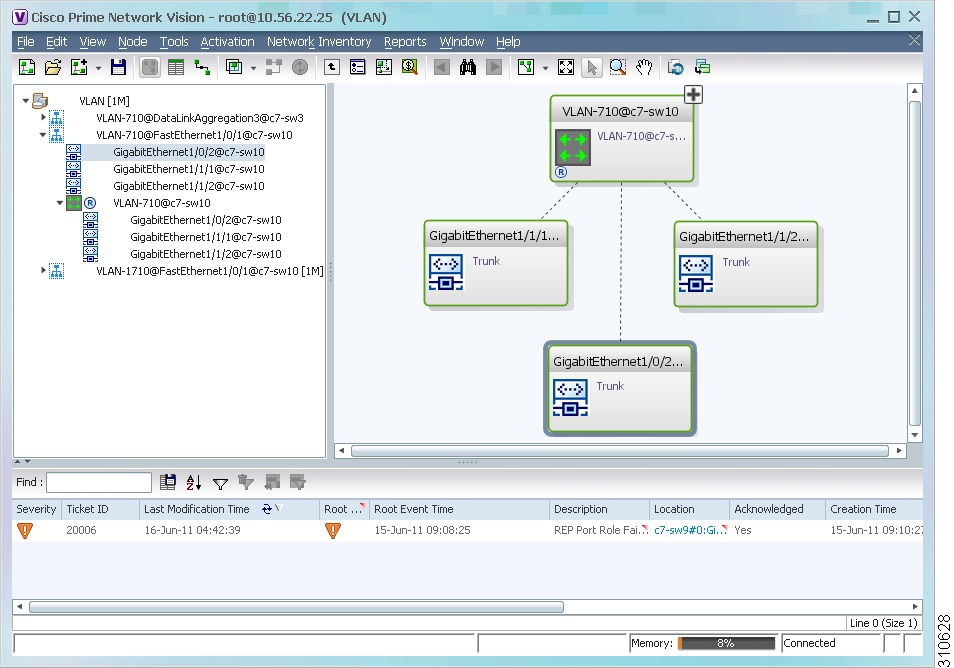
Task: Click the layout tree toolbar icon
Action: (x=526, y=67)
